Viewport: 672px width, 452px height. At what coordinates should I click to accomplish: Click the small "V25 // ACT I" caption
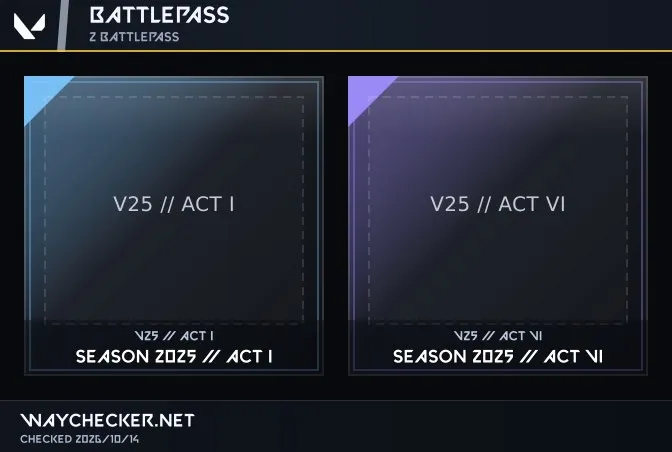pyautogui.click(x=174, y=336)
